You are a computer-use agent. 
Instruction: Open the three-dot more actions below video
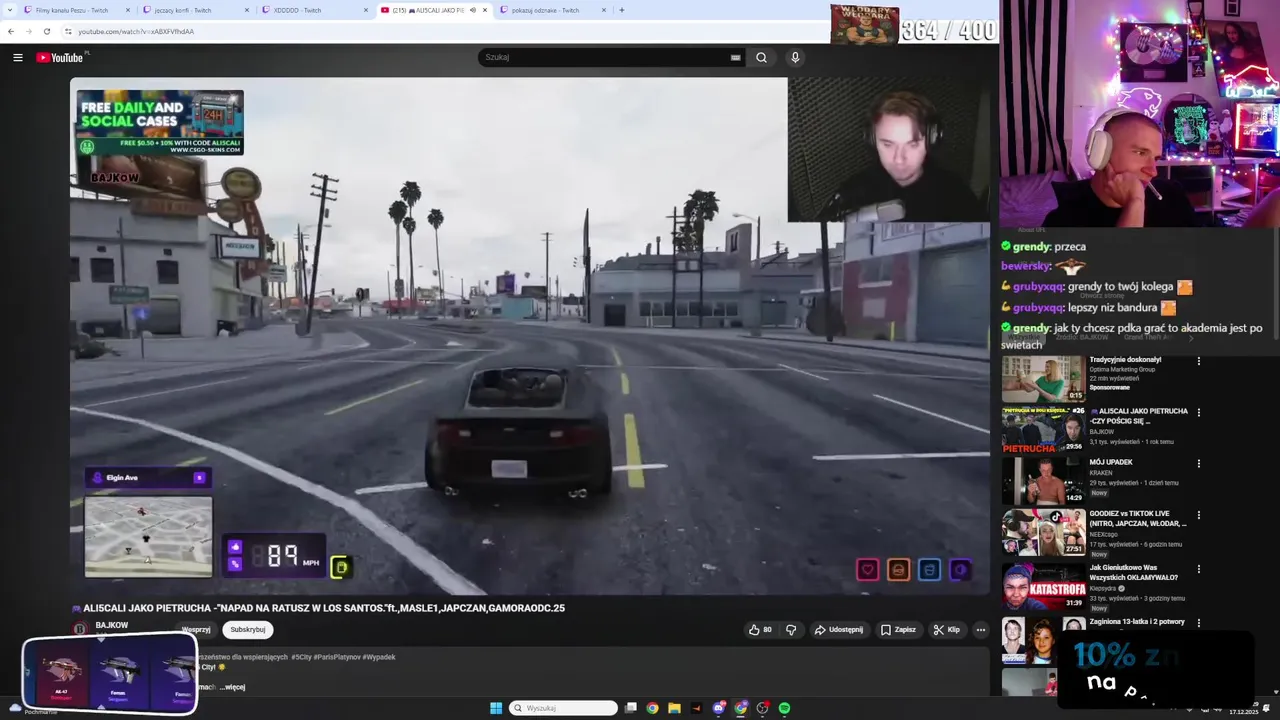pyautogui.click(x=981, y=630)
